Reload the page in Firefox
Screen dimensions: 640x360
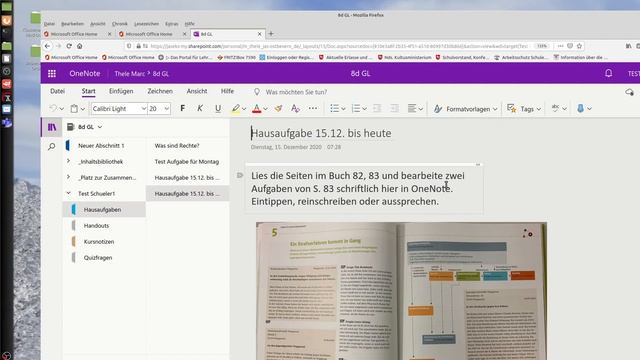69,46
